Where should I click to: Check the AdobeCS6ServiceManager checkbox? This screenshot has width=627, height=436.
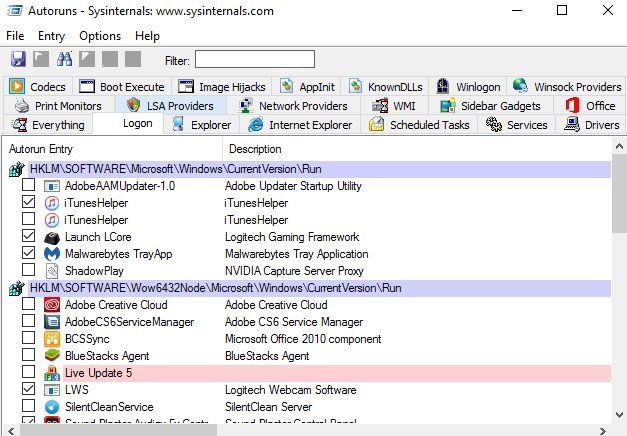[x=28, y=320]
